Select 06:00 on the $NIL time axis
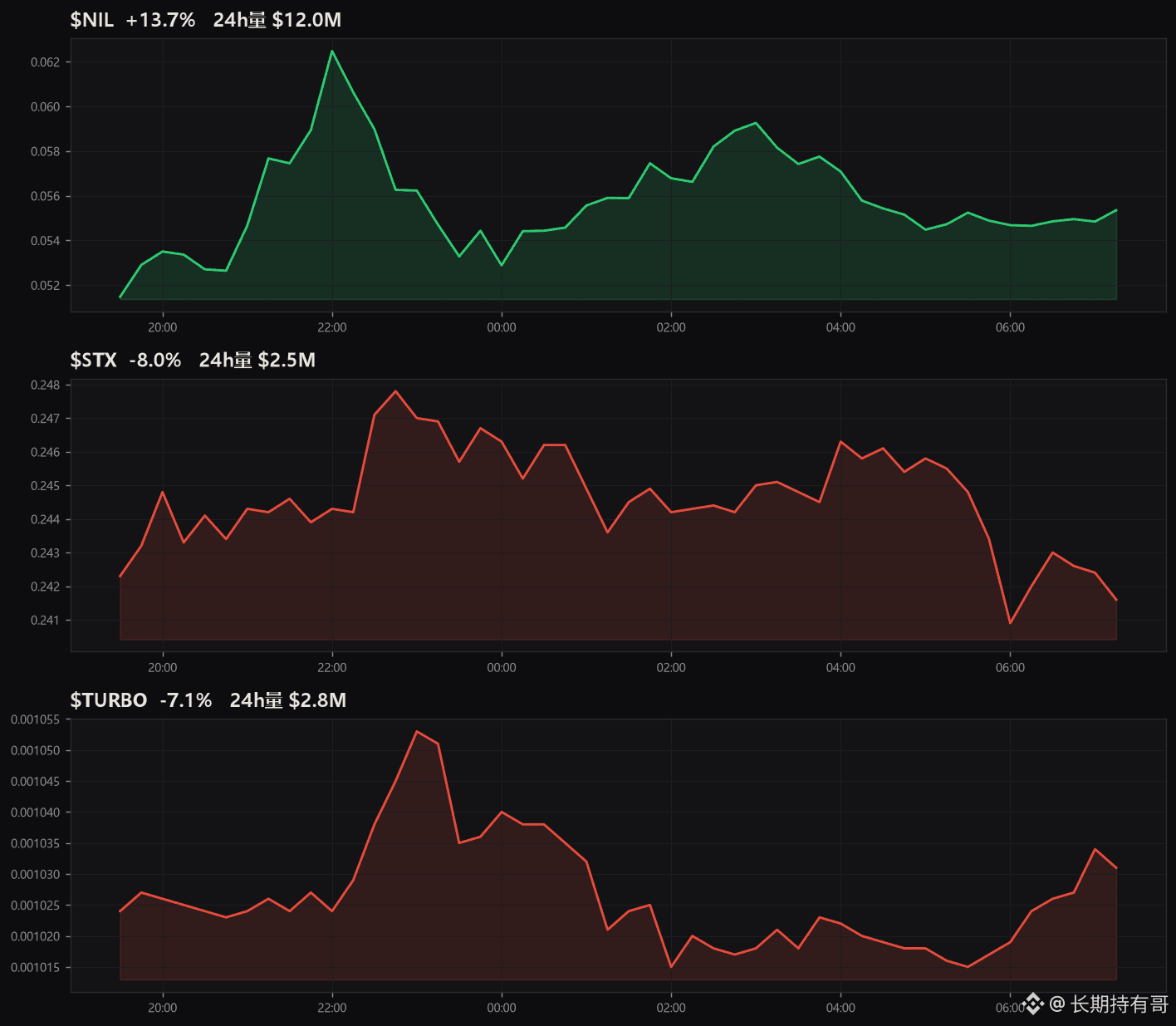Viewport: 1176px width, 1026px height. click(1010, 327)
